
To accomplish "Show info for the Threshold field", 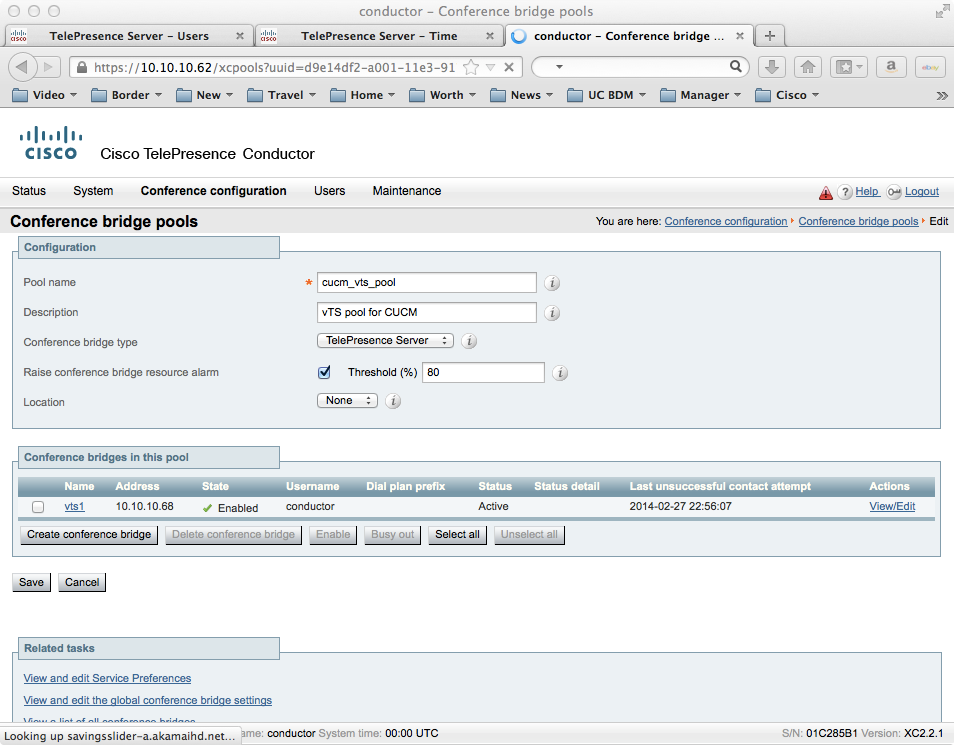I will coord(560,372).
